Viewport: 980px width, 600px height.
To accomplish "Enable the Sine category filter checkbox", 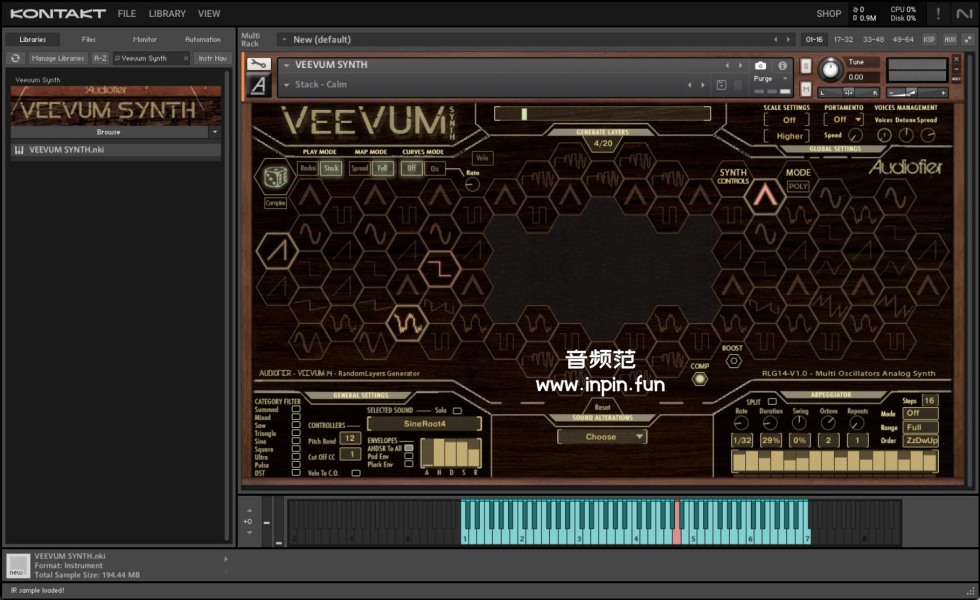I will (x=296, y=441).
